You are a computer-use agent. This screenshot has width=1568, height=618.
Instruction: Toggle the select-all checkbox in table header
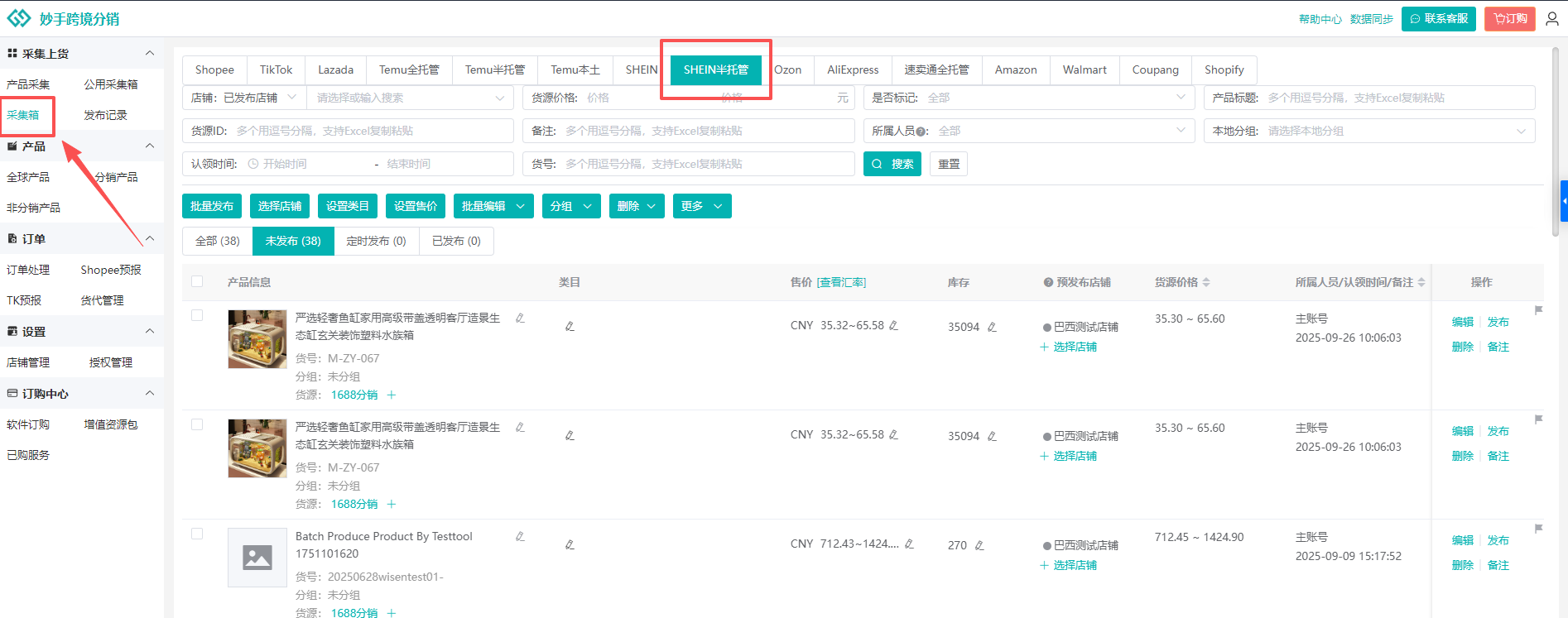[x=197, y=281]
